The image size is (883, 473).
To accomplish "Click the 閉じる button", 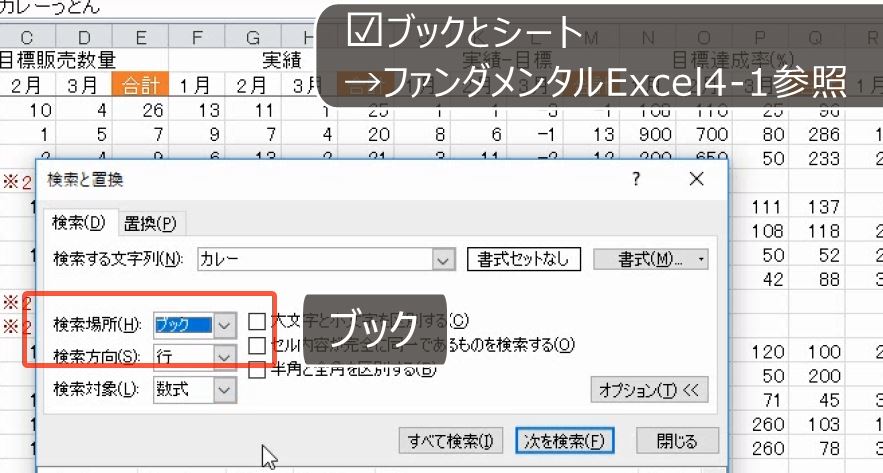I will tap(677, 441).
